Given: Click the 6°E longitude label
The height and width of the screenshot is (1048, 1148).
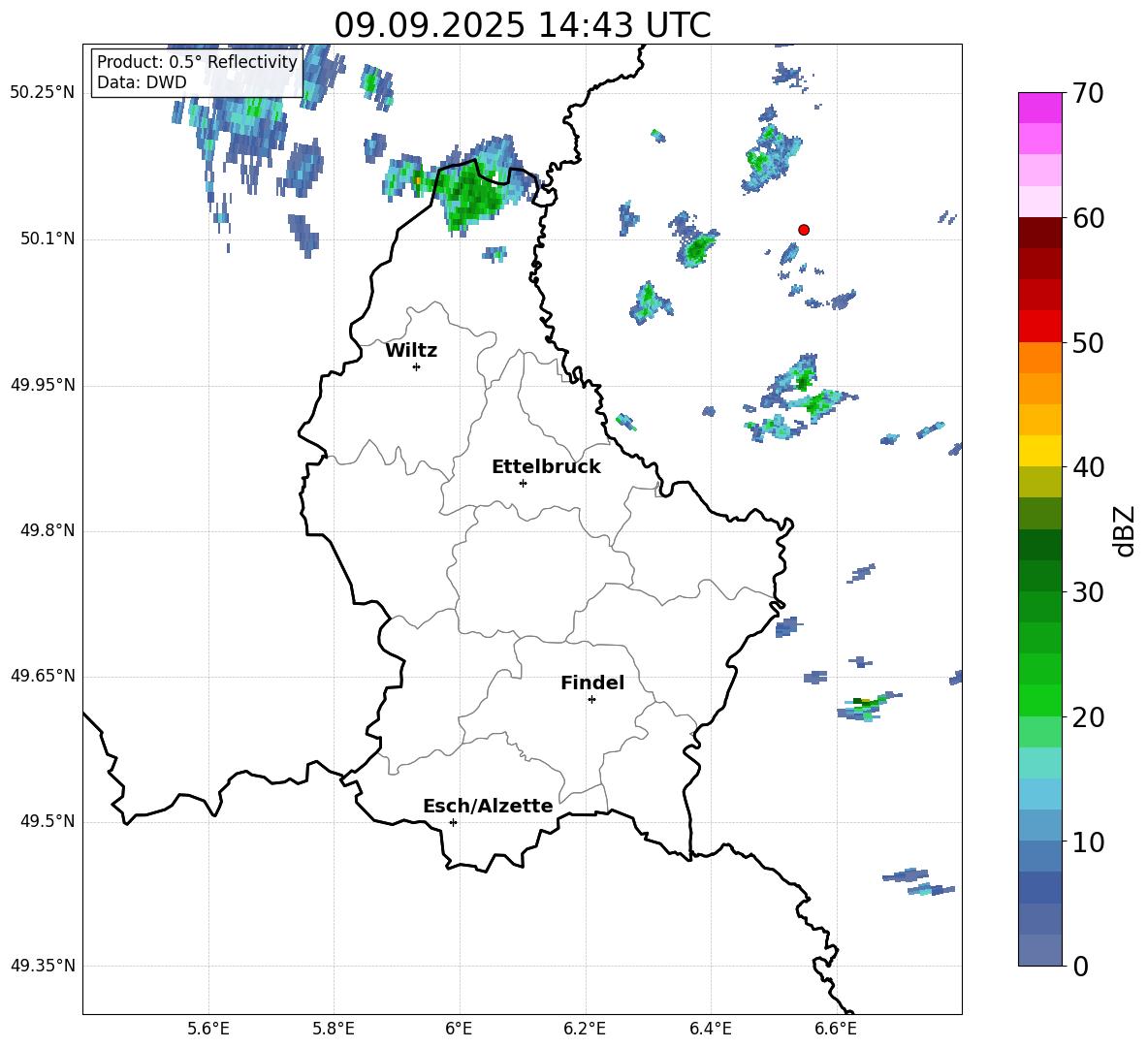Looking at the screenshot, I should click(x=459, y=1029).
